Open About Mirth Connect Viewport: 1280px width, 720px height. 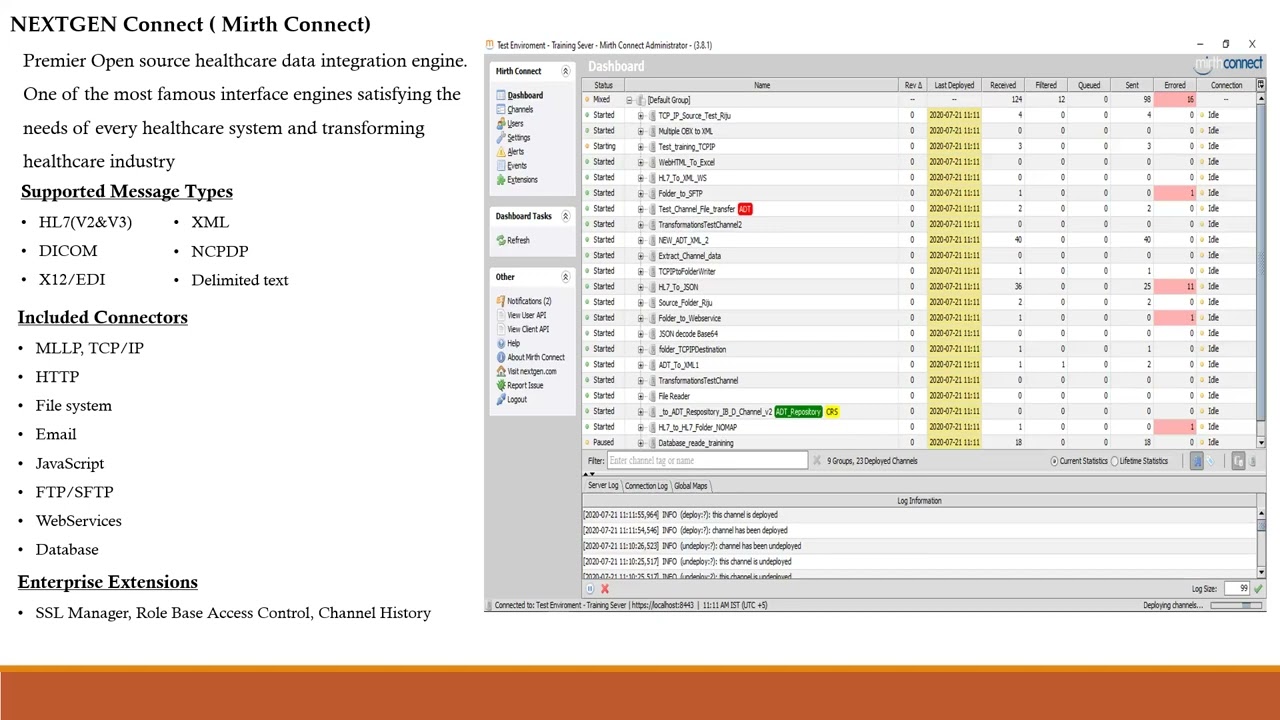pyautogui.click(x=531, y=357)
